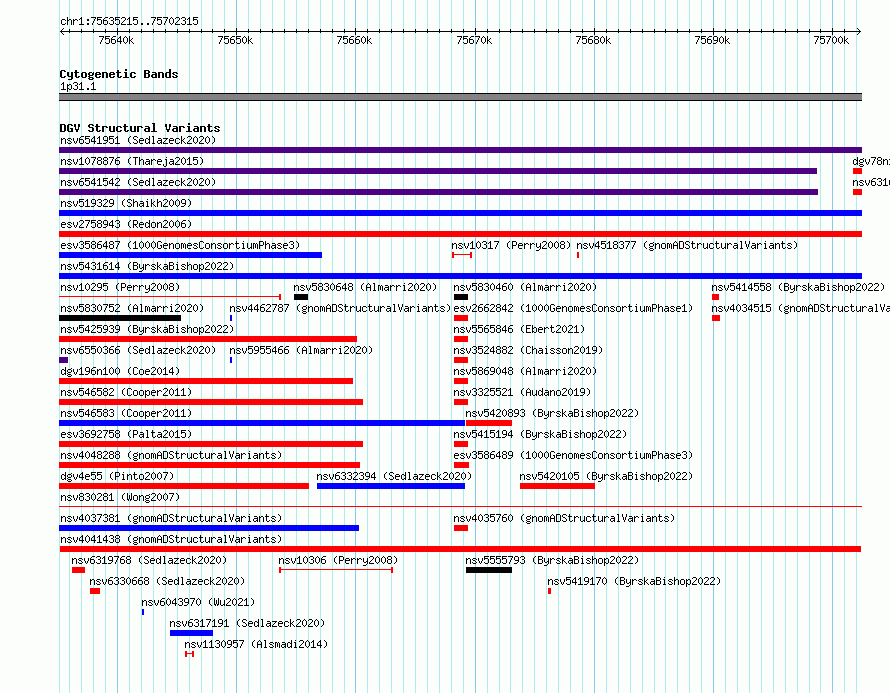This screenshot has width=890, height=693.
Task: Click the nsv6541951 (Sedlazeck2020) variant label
Action: (x=138, y=140)
